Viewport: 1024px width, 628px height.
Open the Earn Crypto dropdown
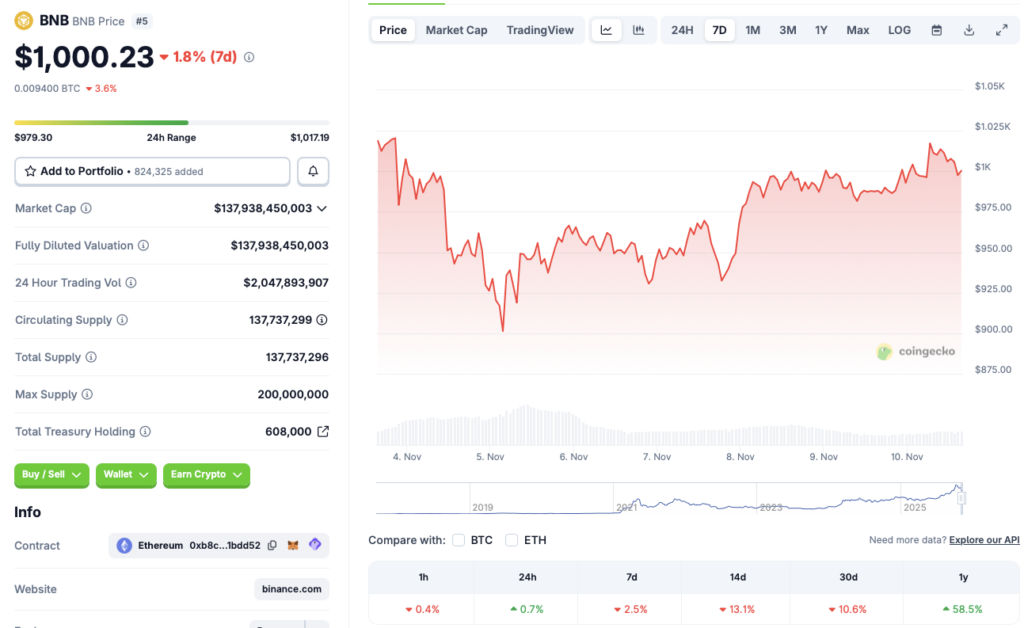pyautogui.click(x=206, y=475)
